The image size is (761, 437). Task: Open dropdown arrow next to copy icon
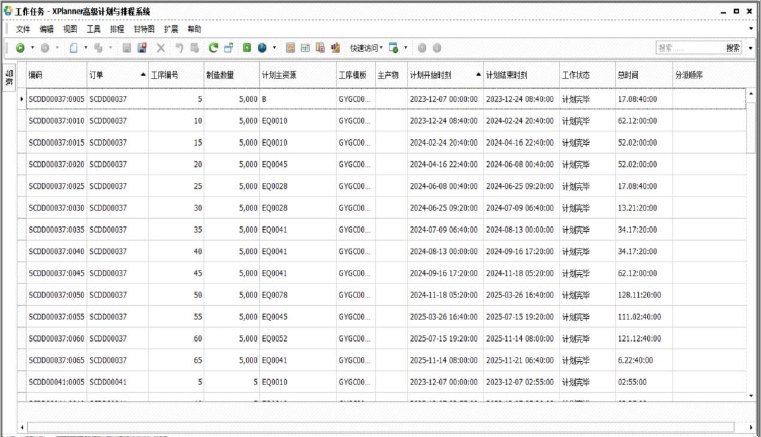[x=111, y=48]
